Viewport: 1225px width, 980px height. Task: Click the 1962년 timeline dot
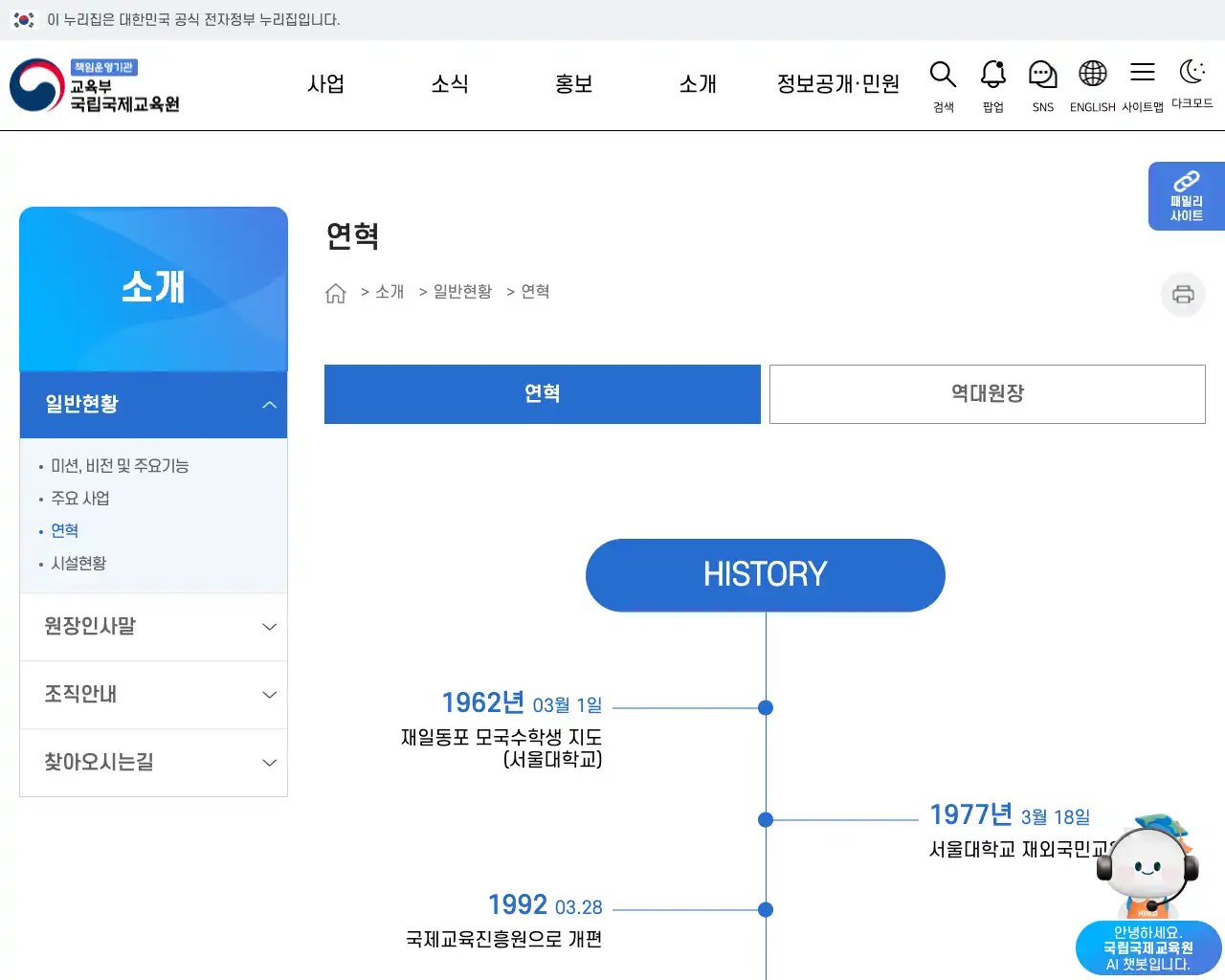[766, 708]
